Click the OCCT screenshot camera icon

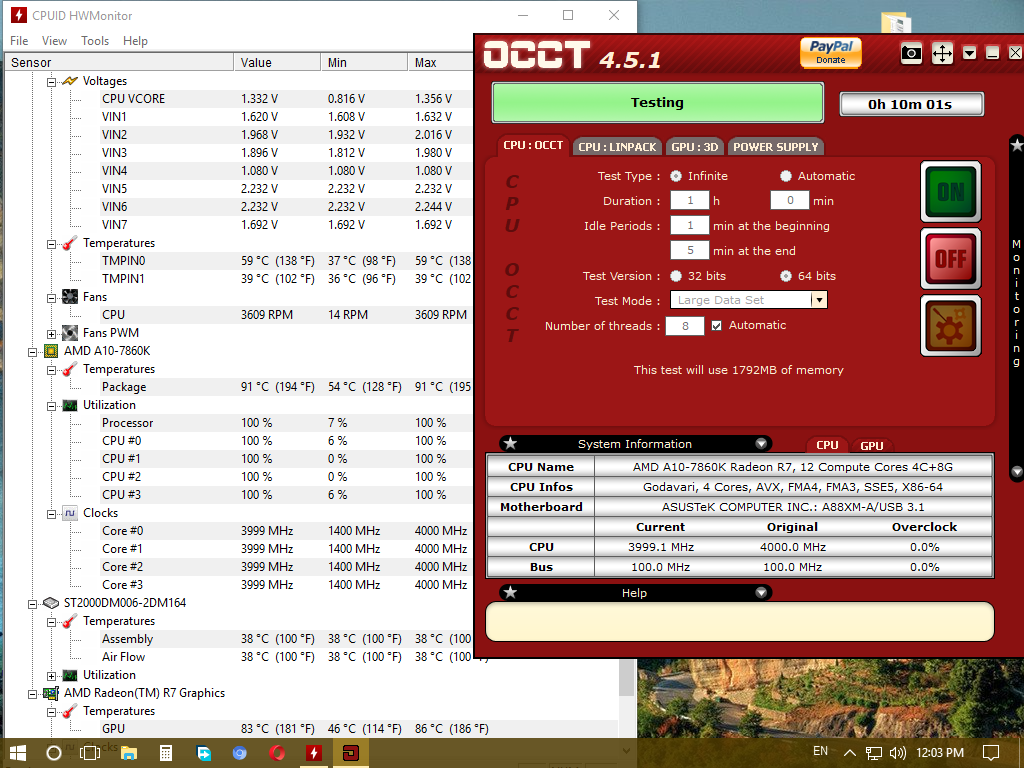[911, 53]
